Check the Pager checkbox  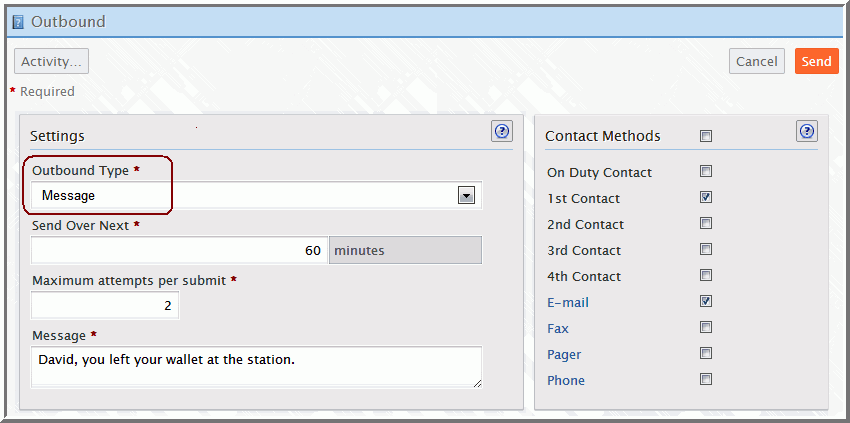(706, 353)
